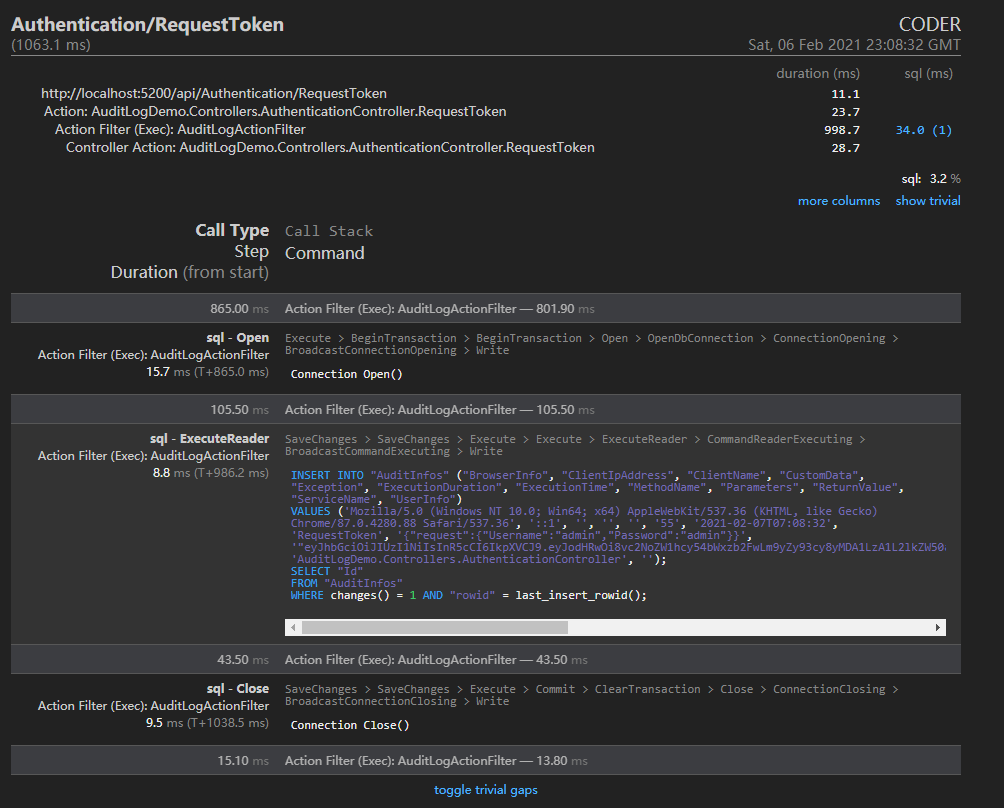Screen dimensions: 1004x808
Task: Click the 15.10 ms gap row
Action: click(x=485, y=760)
